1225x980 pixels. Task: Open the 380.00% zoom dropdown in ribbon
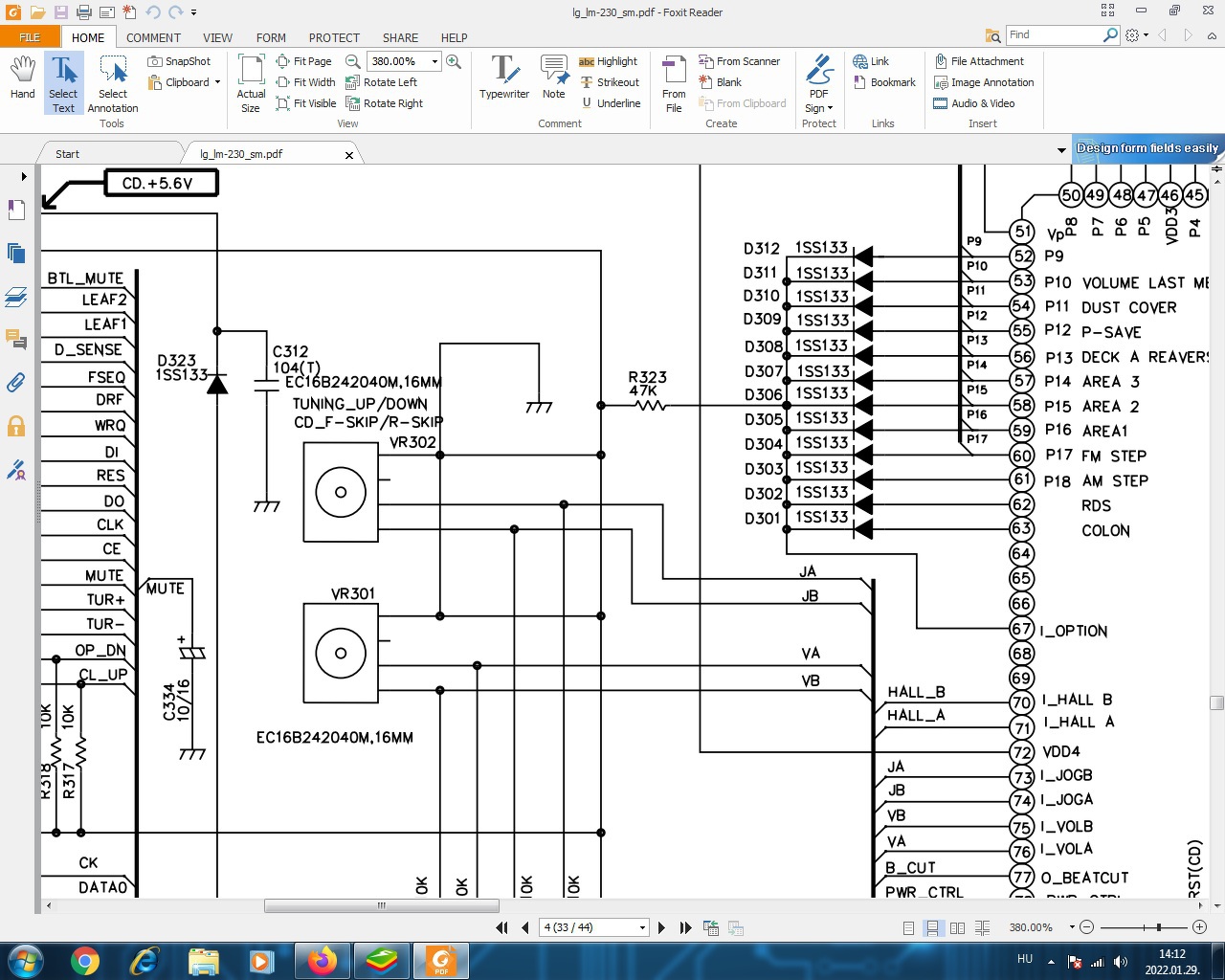434,61
